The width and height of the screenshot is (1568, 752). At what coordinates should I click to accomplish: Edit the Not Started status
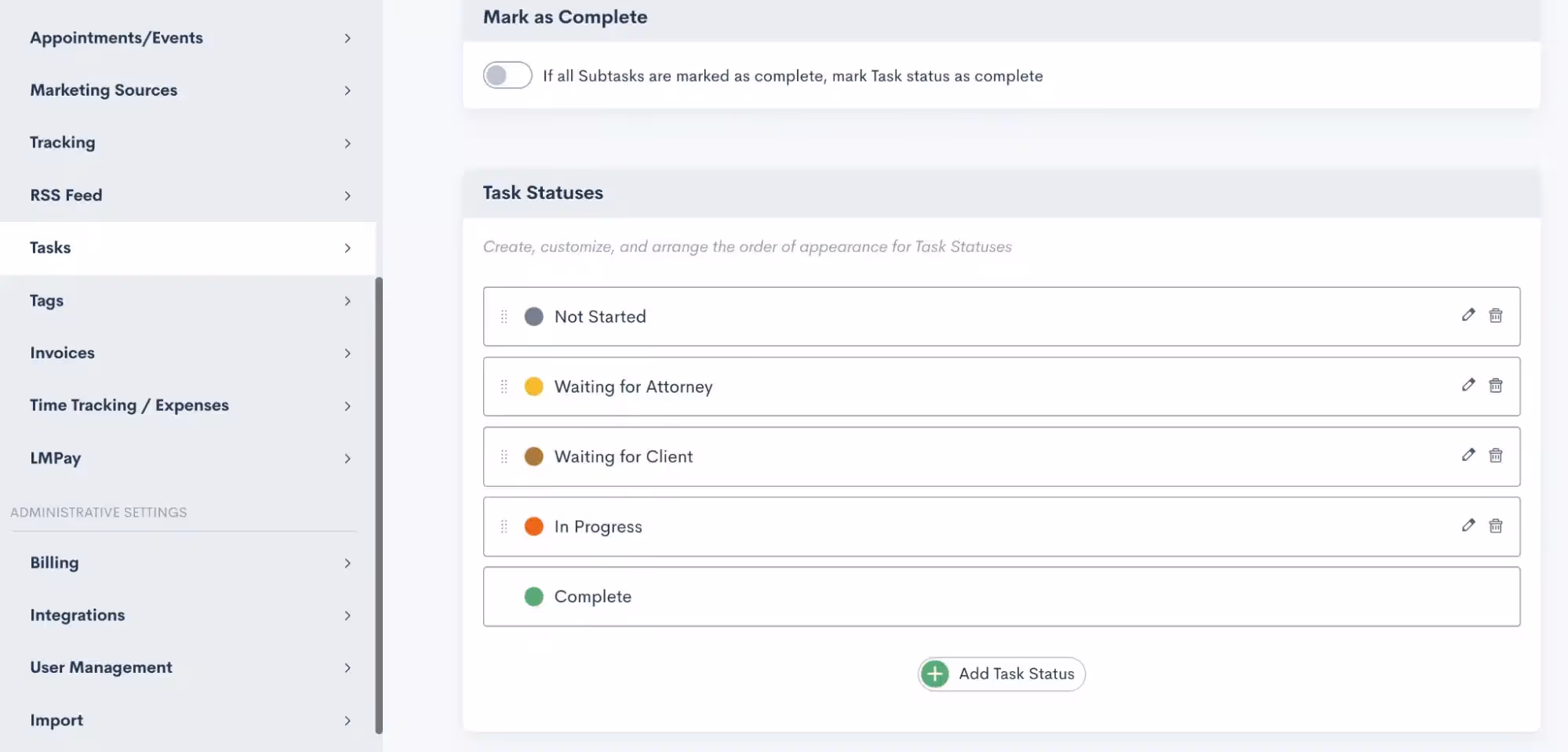click(x=1468, y=315)
